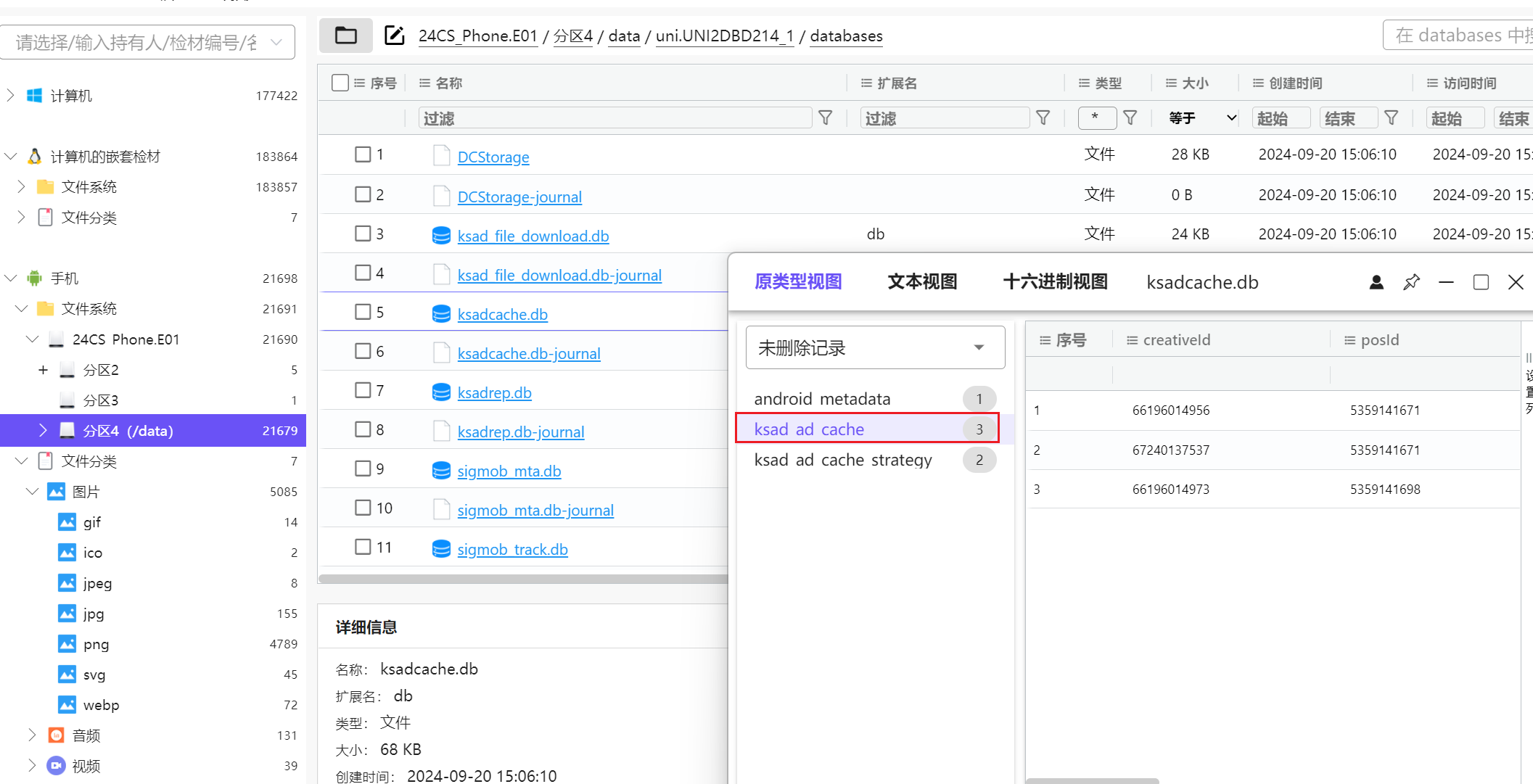
Task: Click the folder icon beside the path bar
Action: tap(346, 36)
